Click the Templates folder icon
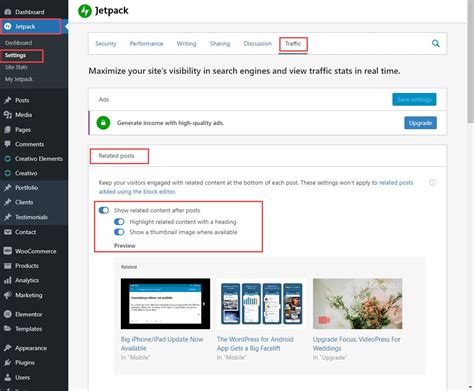This screenshot has height=391, width=474. click(x=7, y=329)
